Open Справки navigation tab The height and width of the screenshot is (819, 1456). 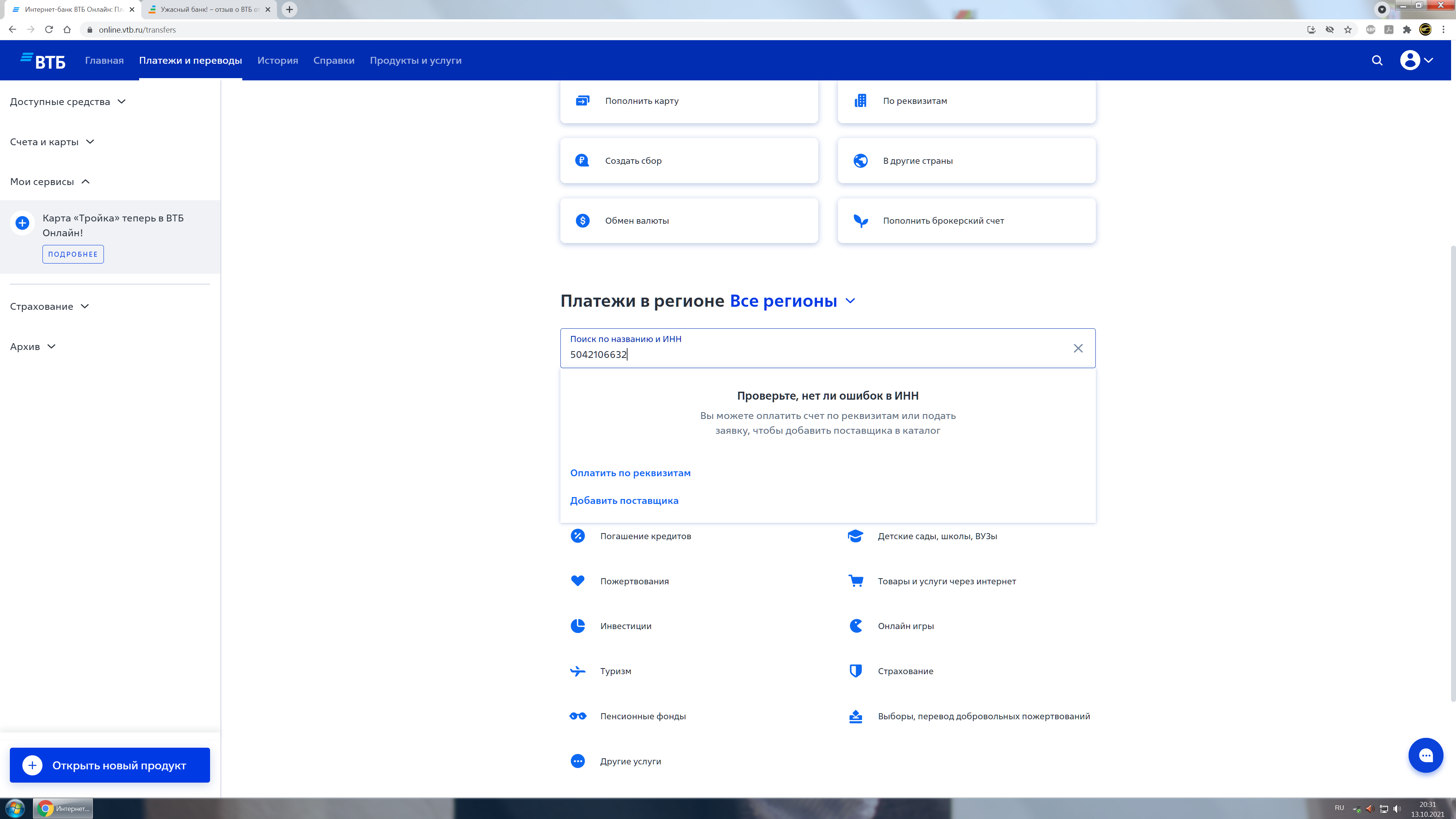coord(334,61)
